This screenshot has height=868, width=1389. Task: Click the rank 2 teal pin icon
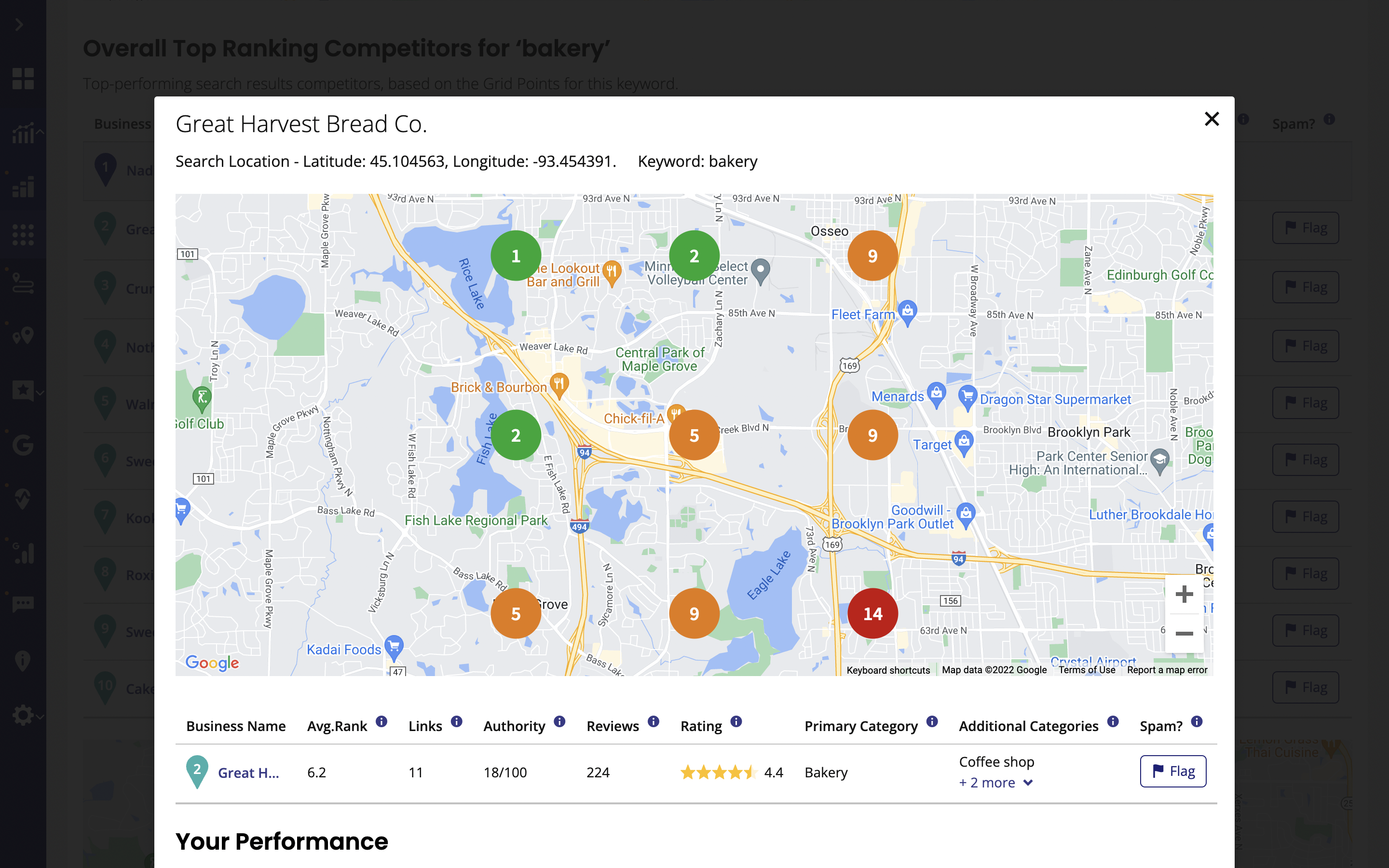pos(197,772)
